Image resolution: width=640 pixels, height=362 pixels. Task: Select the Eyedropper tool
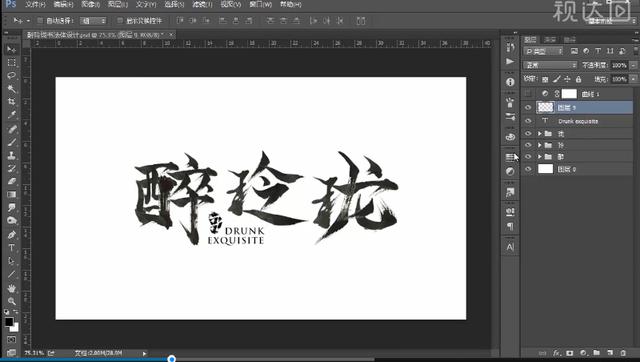point(11,115)
